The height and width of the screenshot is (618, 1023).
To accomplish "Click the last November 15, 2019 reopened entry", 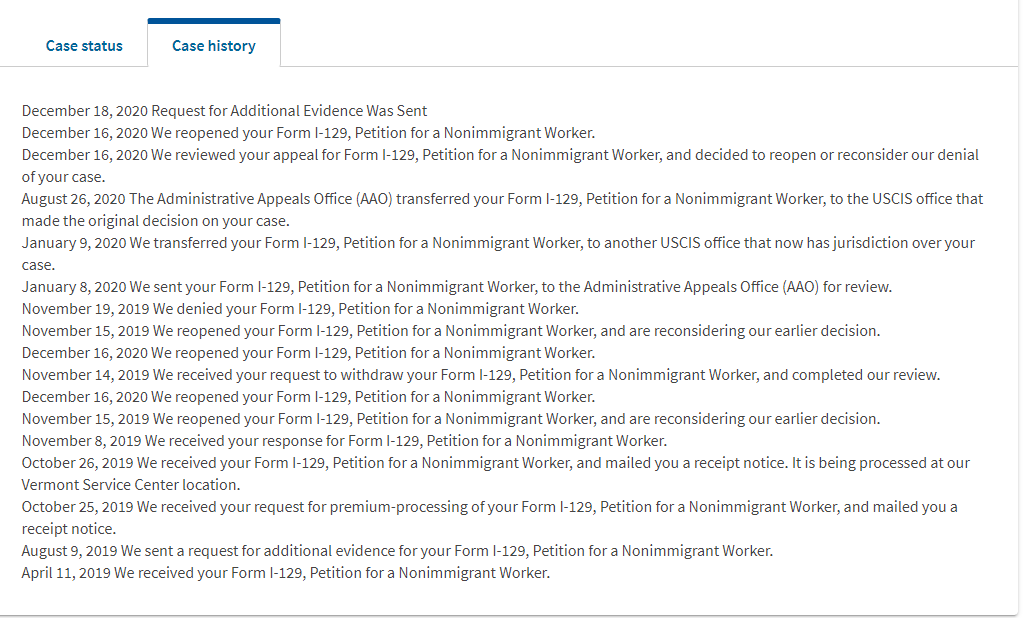I will pyautogui.click(x=451, y=419).
